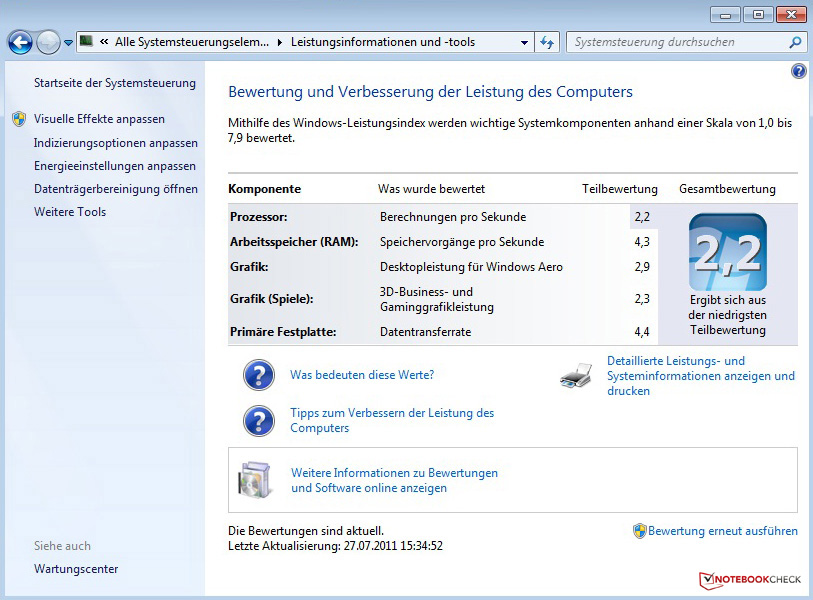Viewport: 813px width, 600px height.
Task: Open 'Tipps zum Verbessern der Leistung des Computers'
Action: [392, 421]
